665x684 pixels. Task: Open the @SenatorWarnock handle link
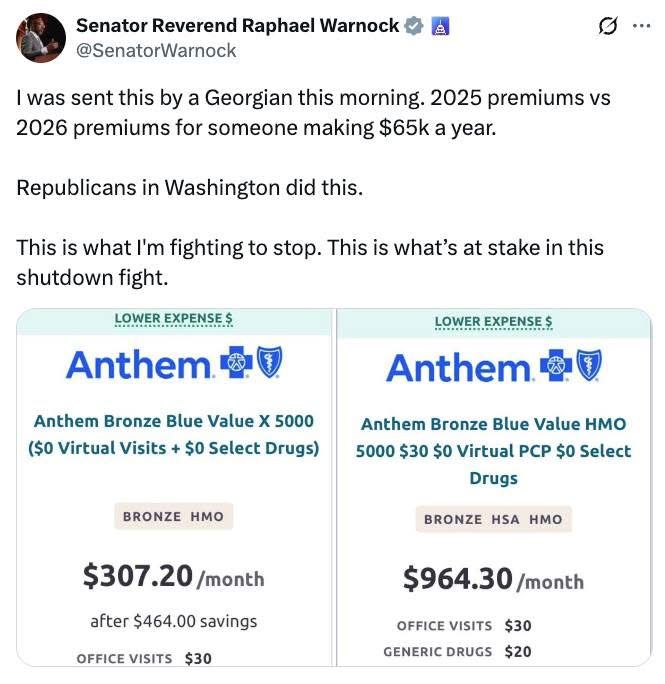[156, 51]
